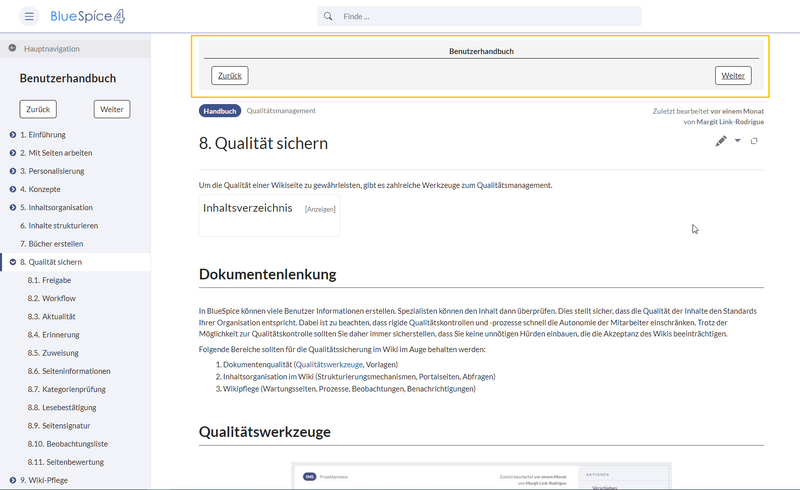Click the Handbuch namespace badge
This screenshot has height=490, width=800.
[220, 111]
